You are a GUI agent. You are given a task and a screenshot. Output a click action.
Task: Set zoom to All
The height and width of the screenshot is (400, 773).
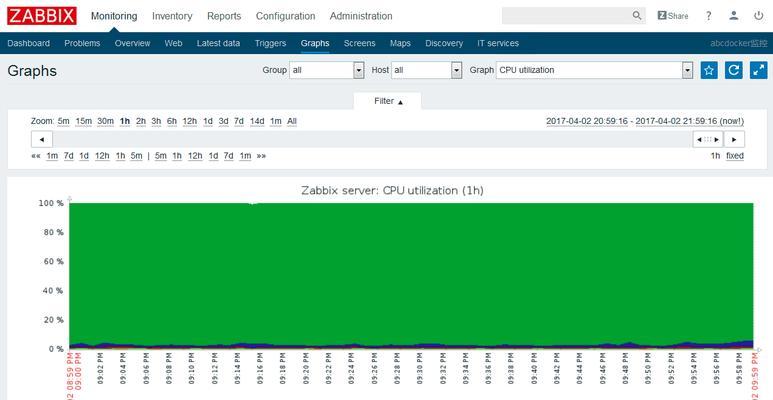(x=292, y=121)
